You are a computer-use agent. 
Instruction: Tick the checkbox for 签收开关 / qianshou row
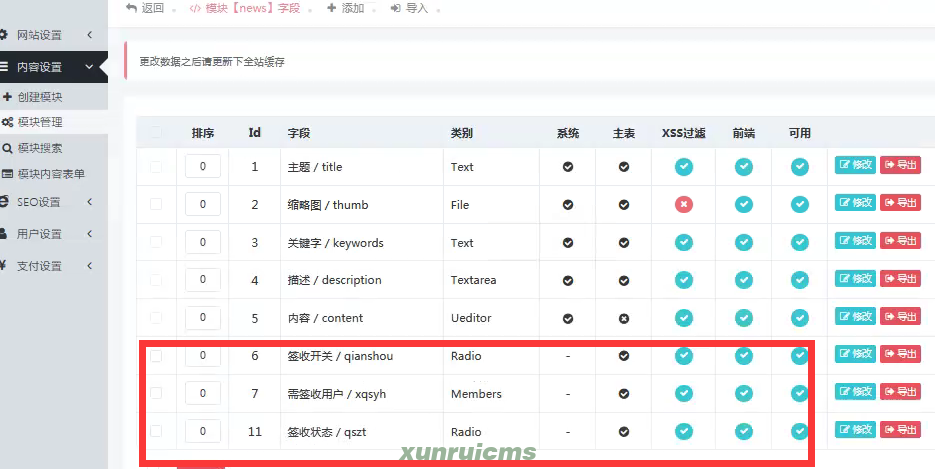(x=156, y=356)
